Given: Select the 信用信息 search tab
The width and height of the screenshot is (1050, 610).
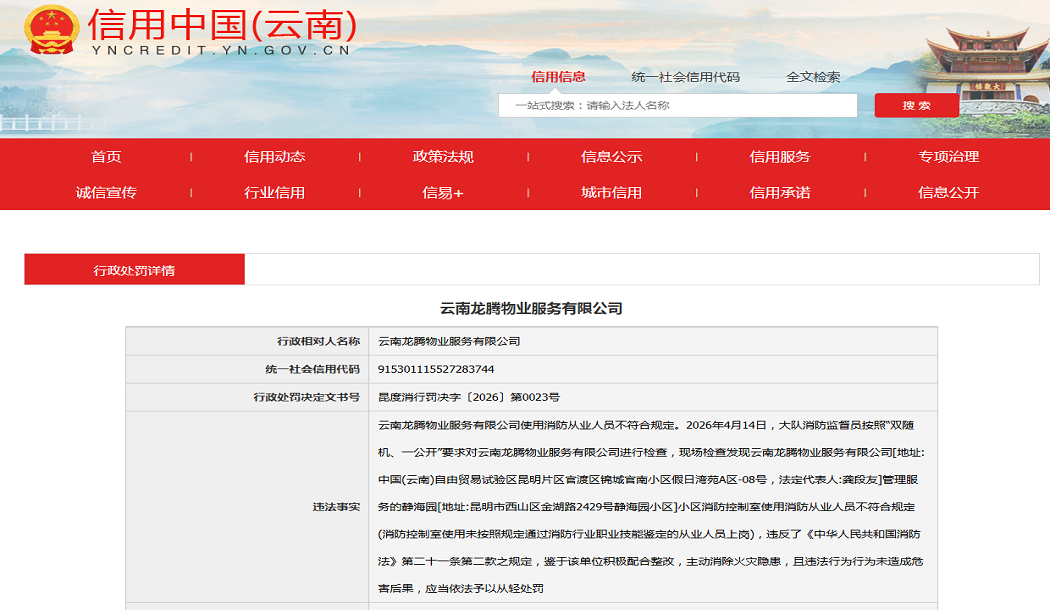Looking at the screenshot, I should pyautogui.click(x=558, y=77).
